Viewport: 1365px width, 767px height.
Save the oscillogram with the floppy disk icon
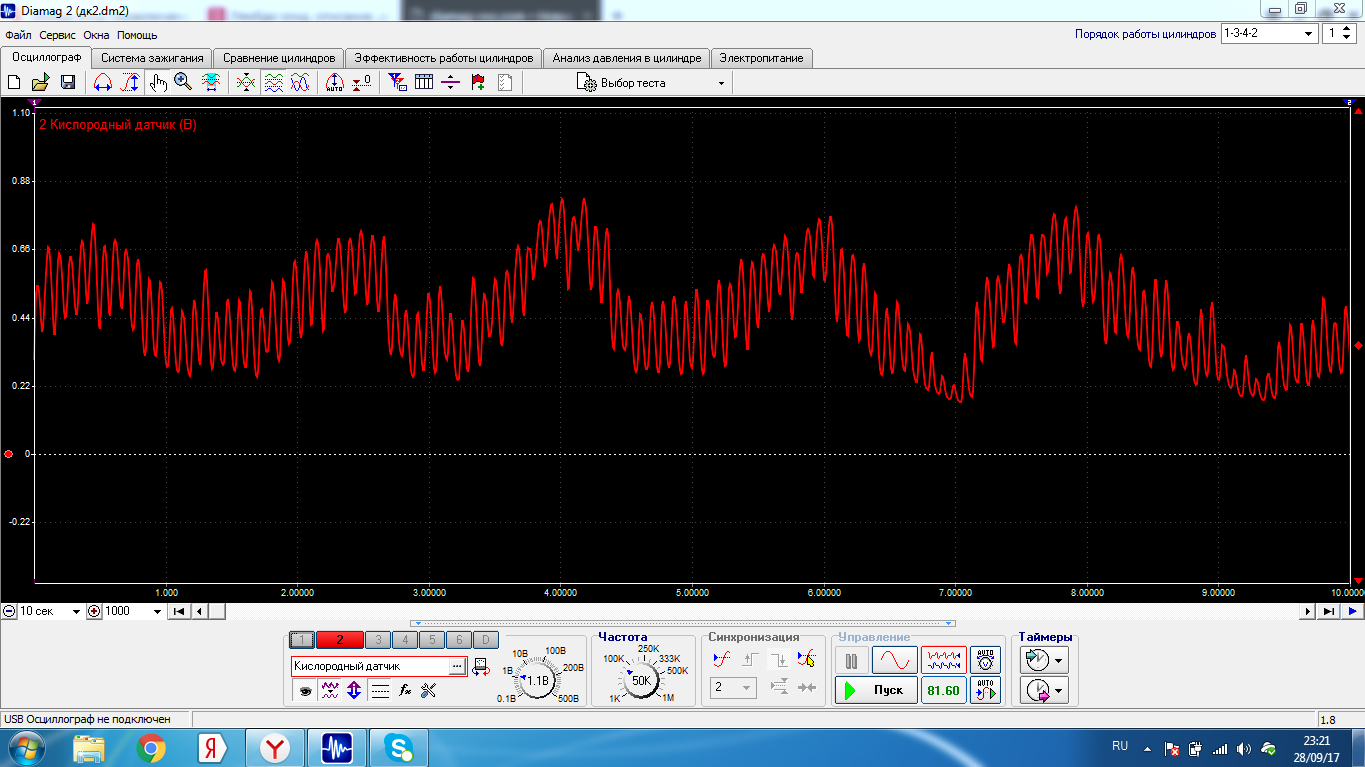point(68,83)
